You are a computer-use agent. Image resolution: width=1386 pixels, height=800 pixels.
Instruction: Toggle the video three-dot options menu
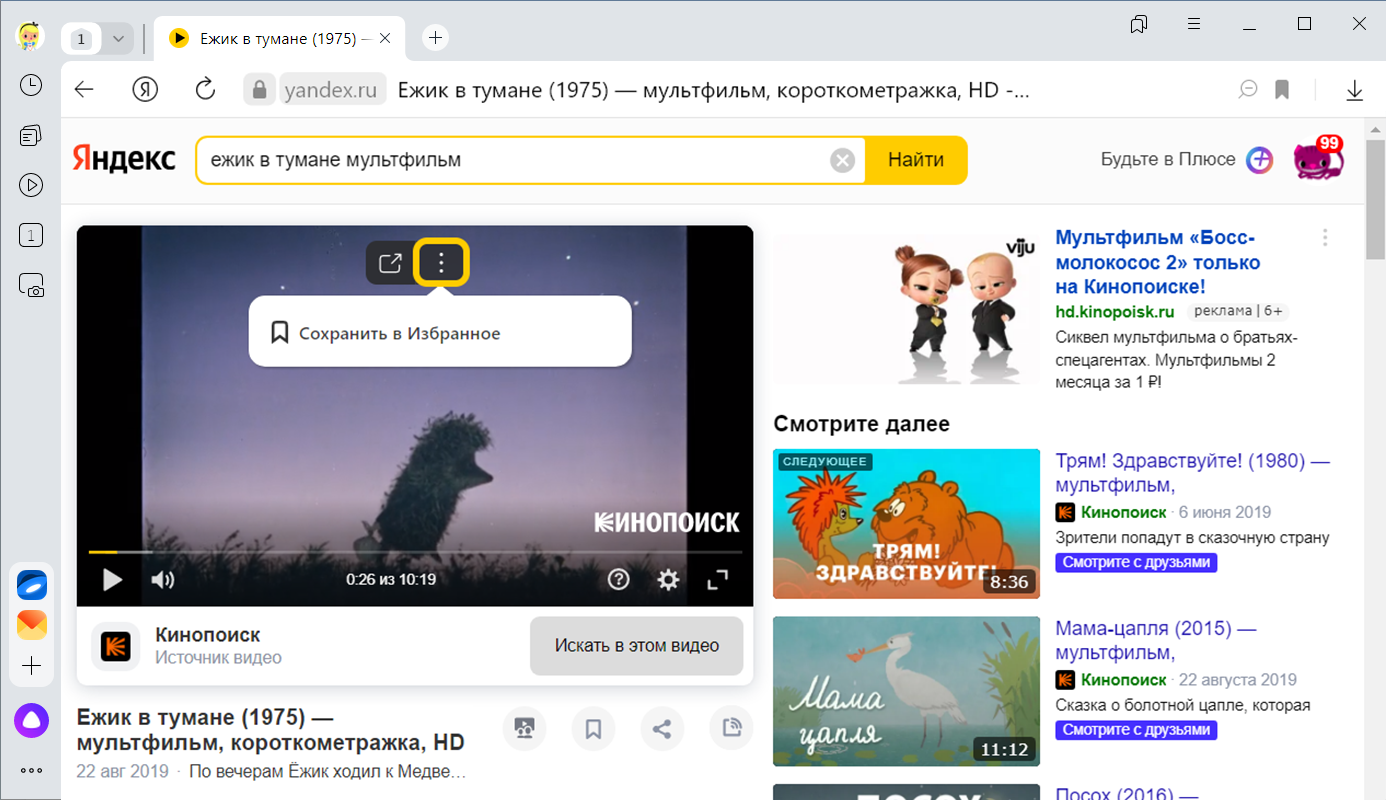pos(441,264)
